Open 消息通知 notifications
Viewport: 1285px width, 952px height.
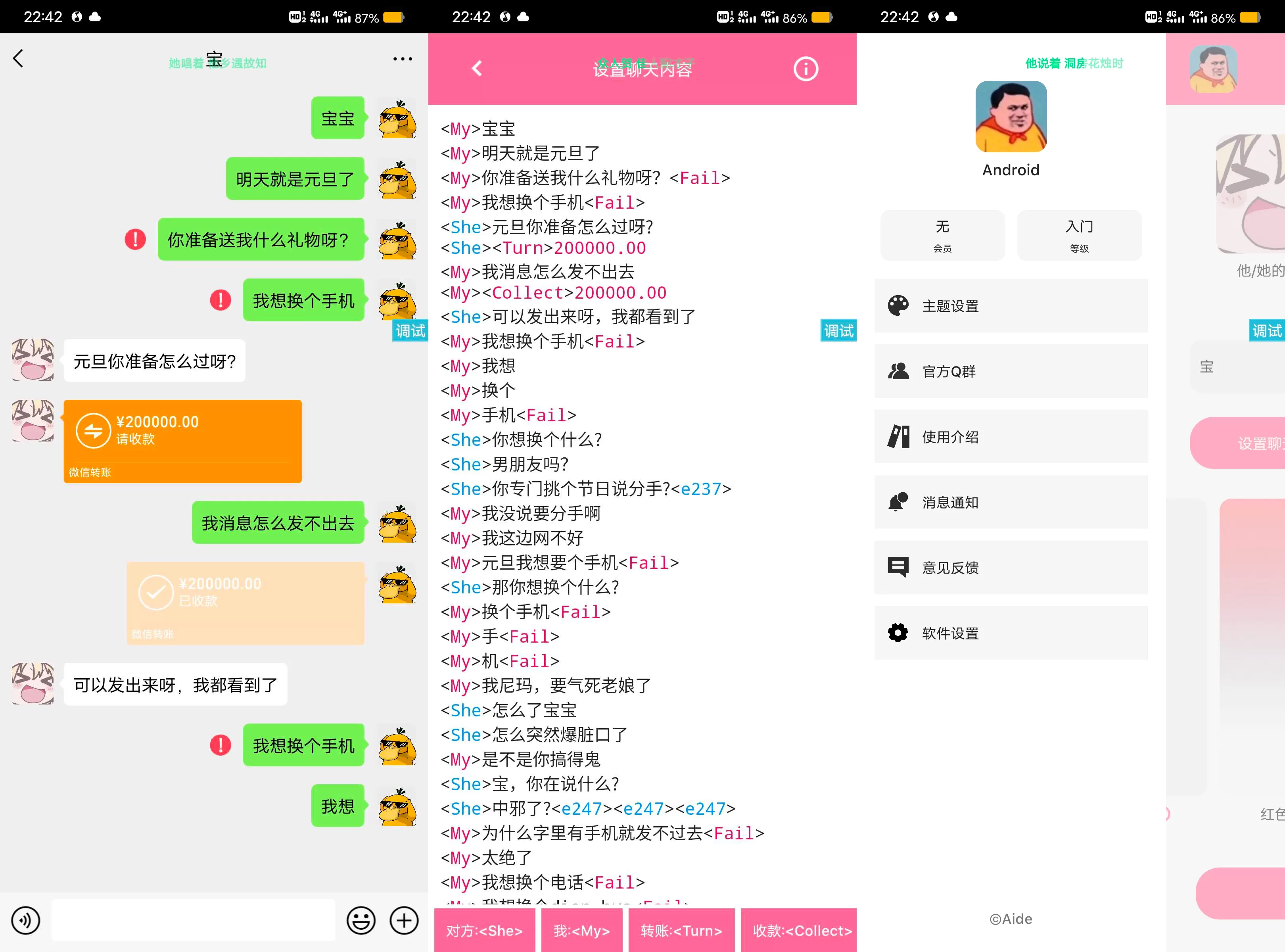[1011, 502]
